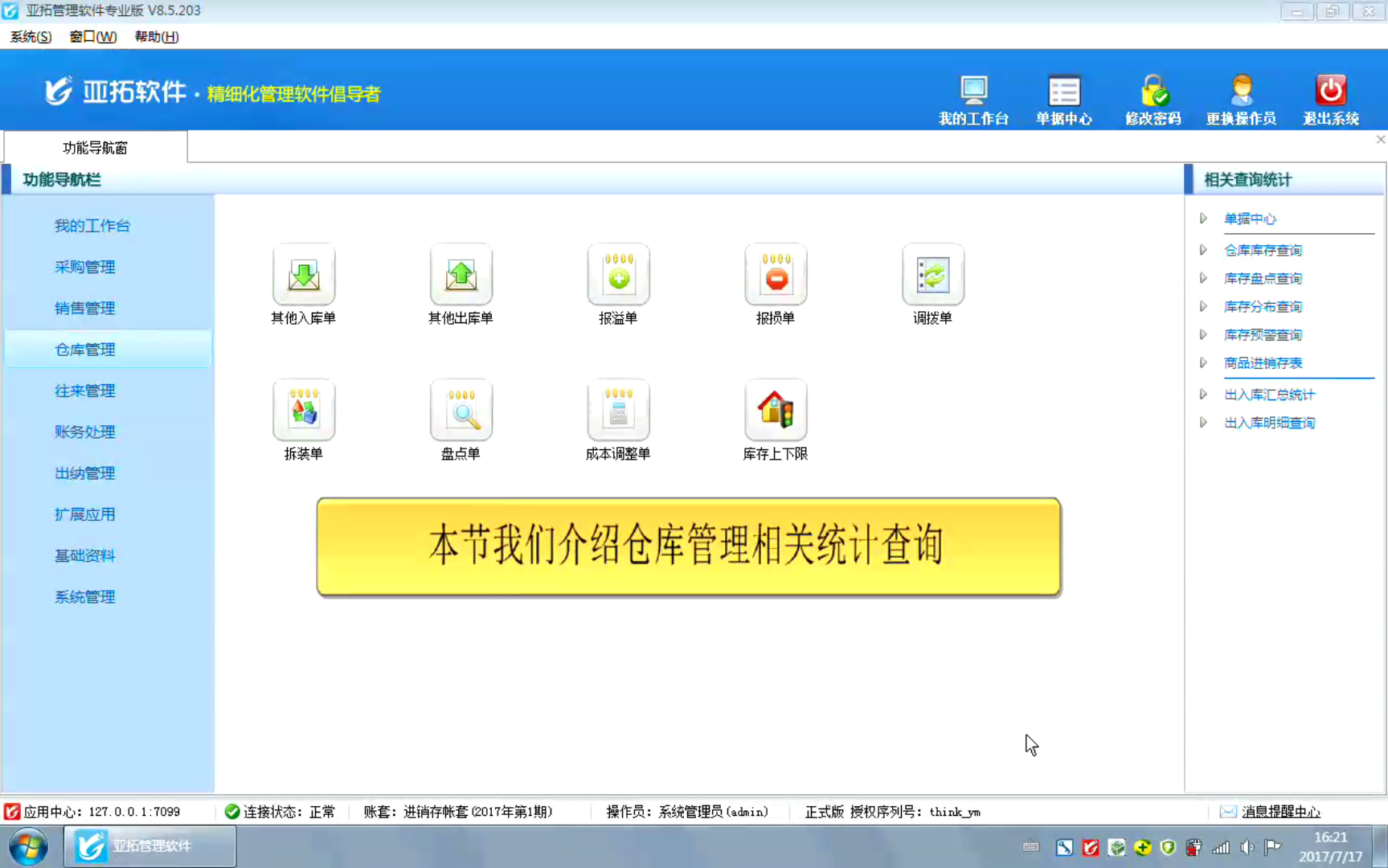Open 仓库库存查询 link
Screen dimensions: 1388x868
(1263, 251)
